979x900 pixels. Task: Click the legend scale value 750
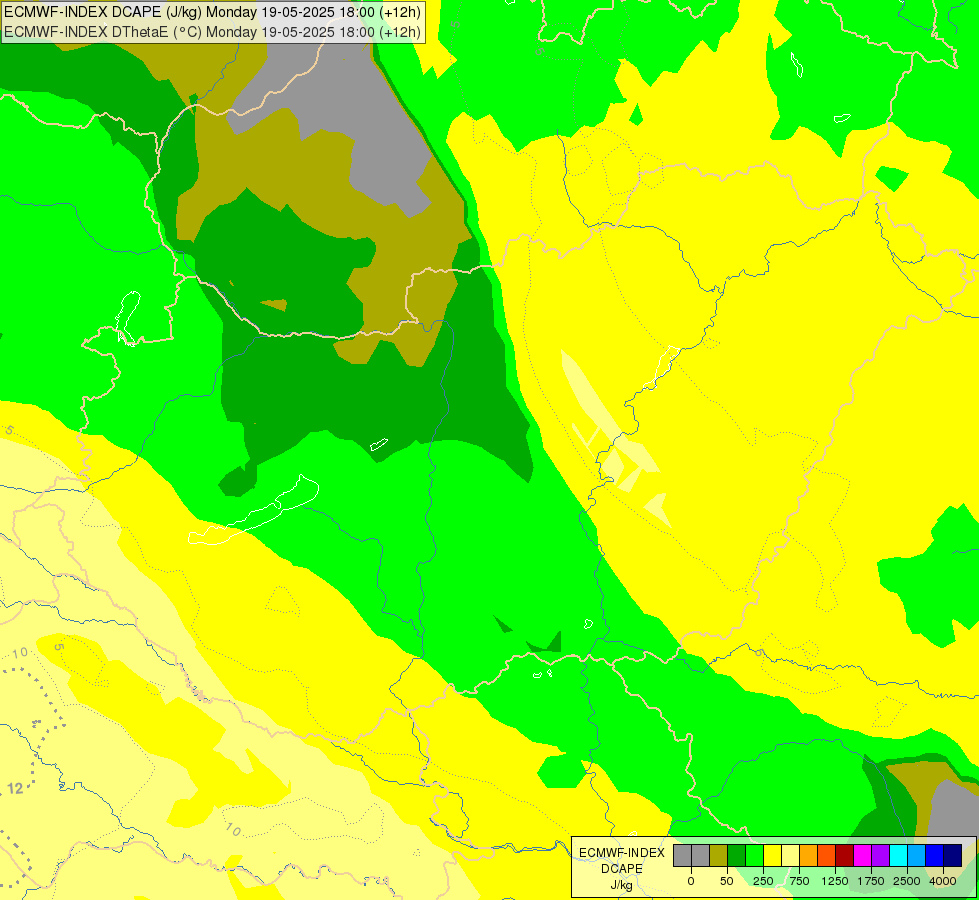(x=799, y=881)
